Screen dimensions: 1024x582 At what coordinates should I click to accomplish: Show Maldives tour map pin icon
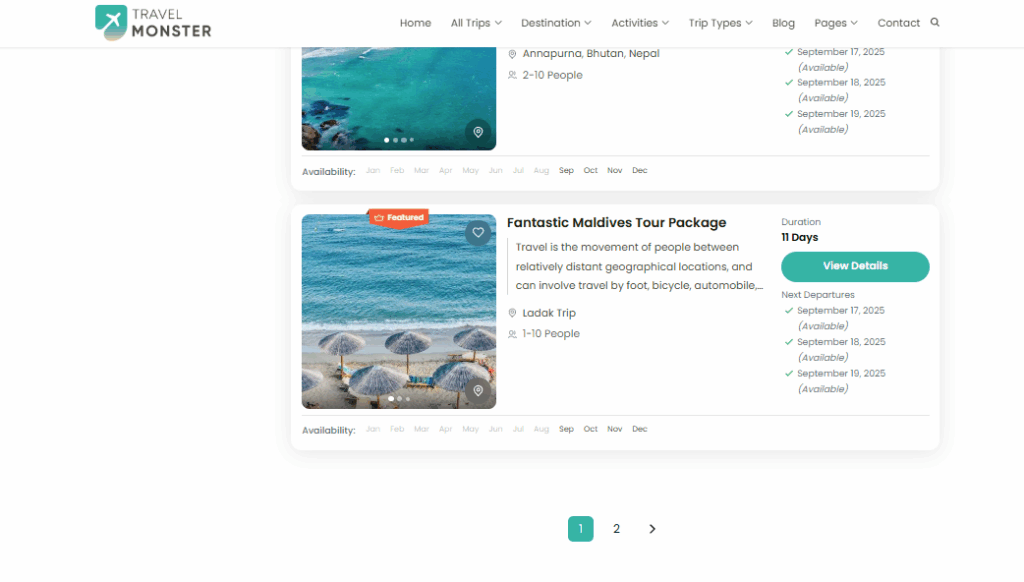(x=478, y=391)
